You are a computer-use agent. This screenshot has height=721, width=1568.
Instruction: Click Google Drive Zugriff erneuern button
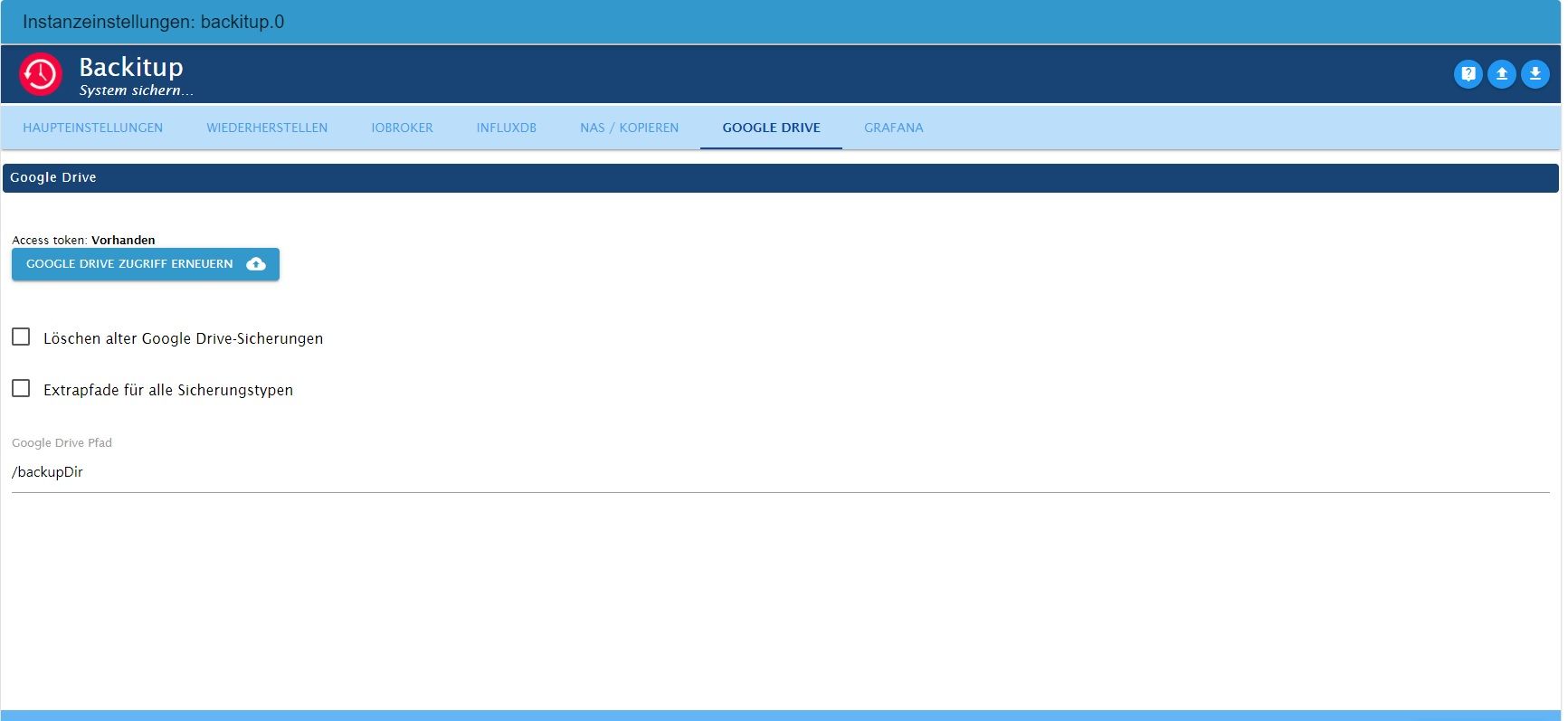[146, 264]
